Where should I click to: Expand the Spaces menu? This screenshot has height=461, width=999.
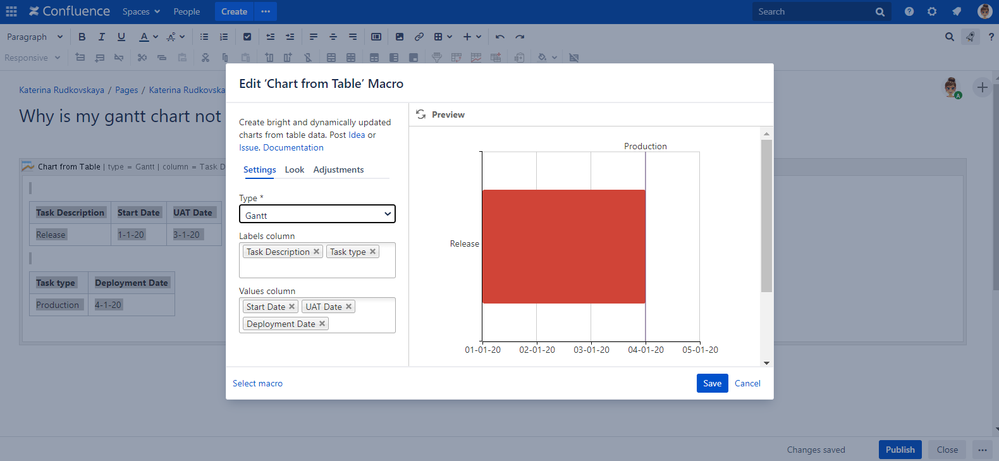141,12
